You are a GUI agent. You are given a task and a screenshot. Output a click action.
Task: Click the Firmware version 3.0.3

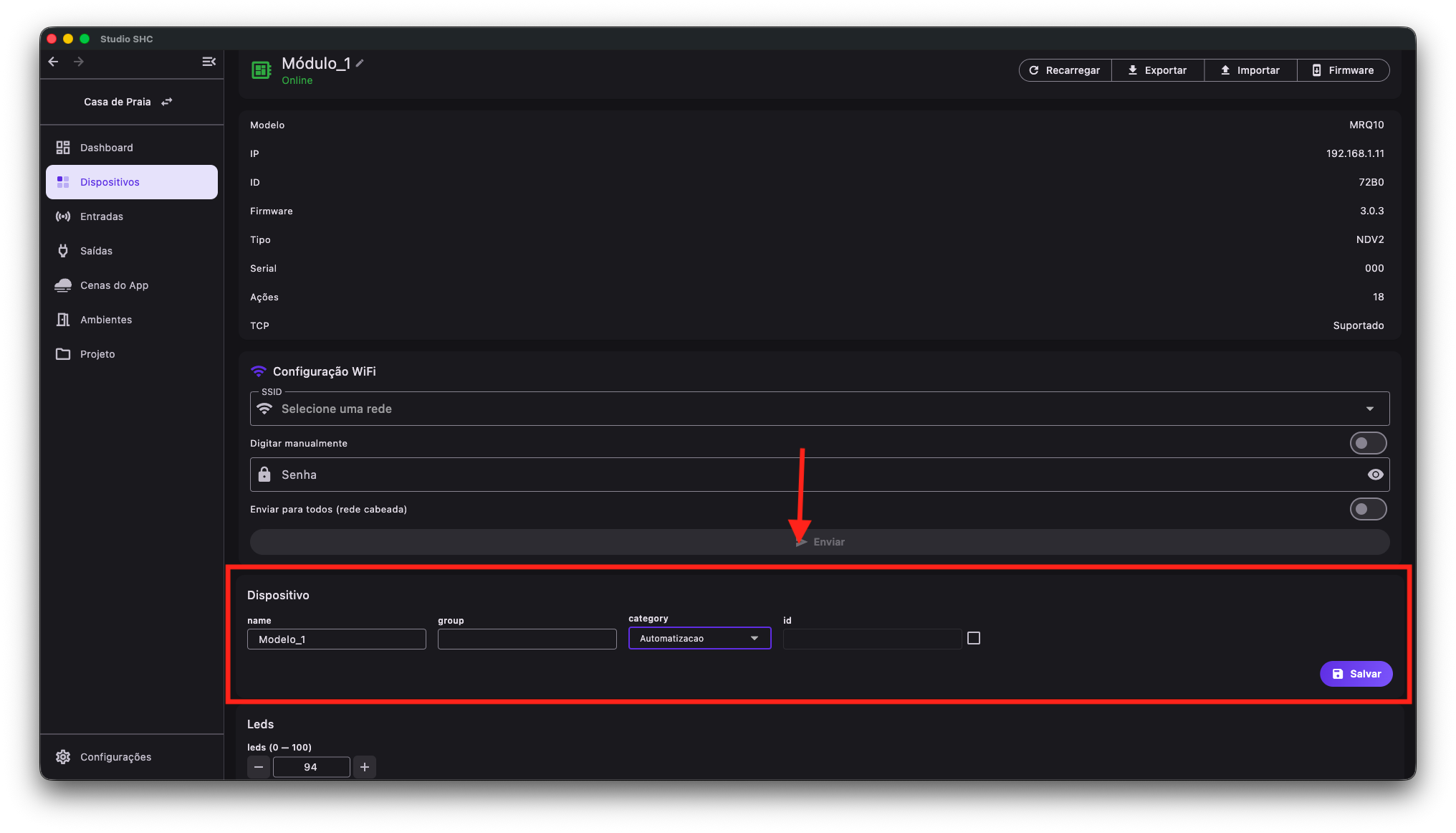(x=1372, y=211)
